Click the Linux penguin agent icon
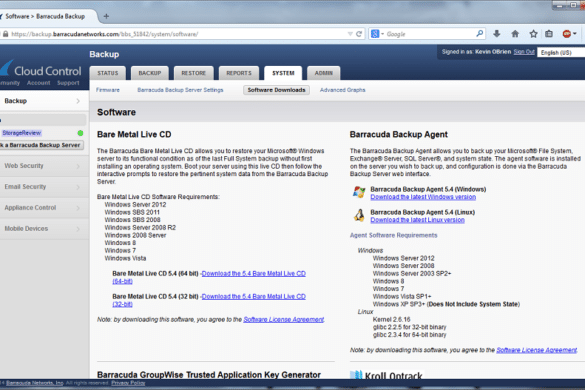 click(359, 215)
